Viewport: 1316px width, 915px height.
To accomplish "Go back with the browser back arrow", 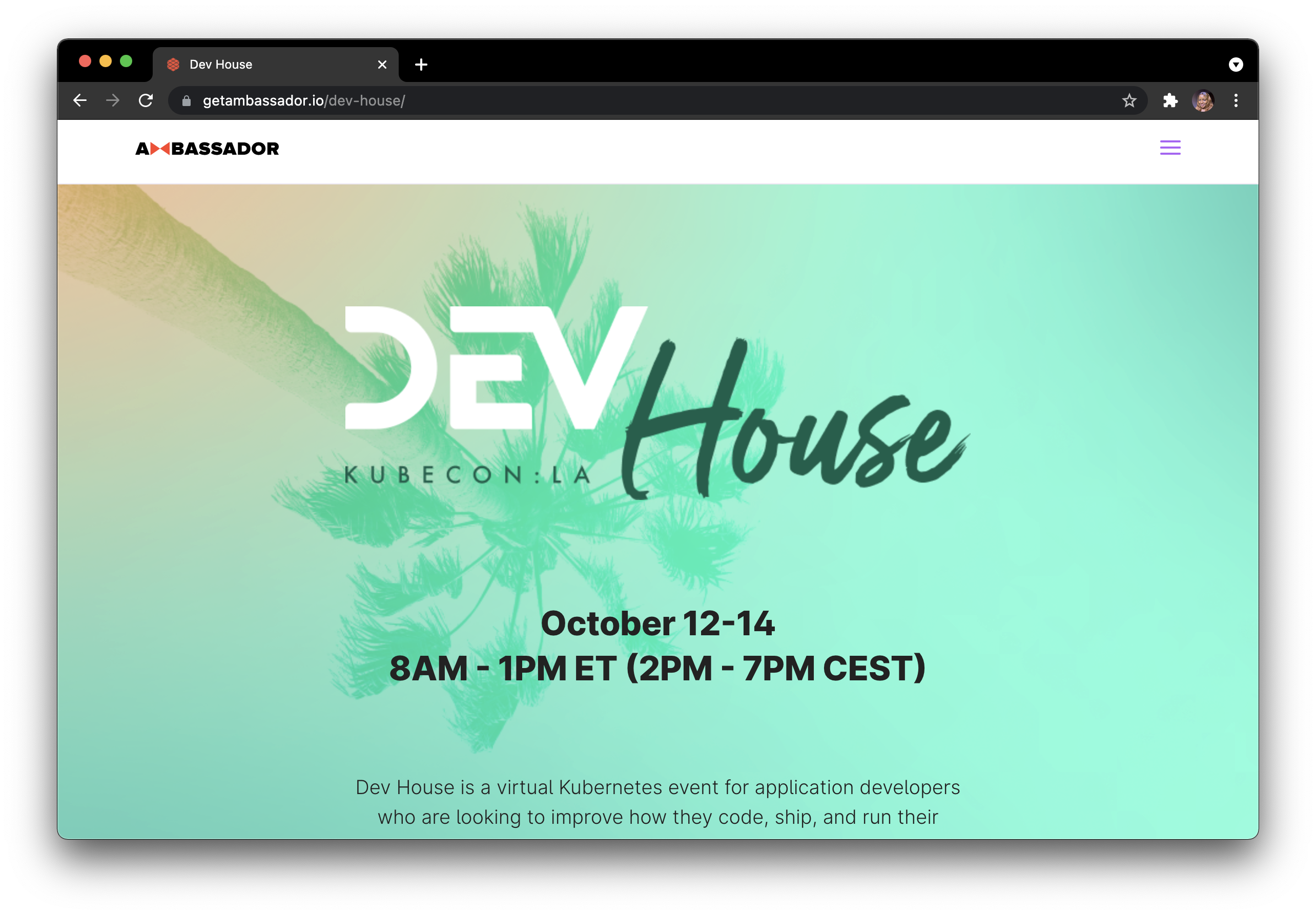I will pyautogui.click(x=79, y=100).
